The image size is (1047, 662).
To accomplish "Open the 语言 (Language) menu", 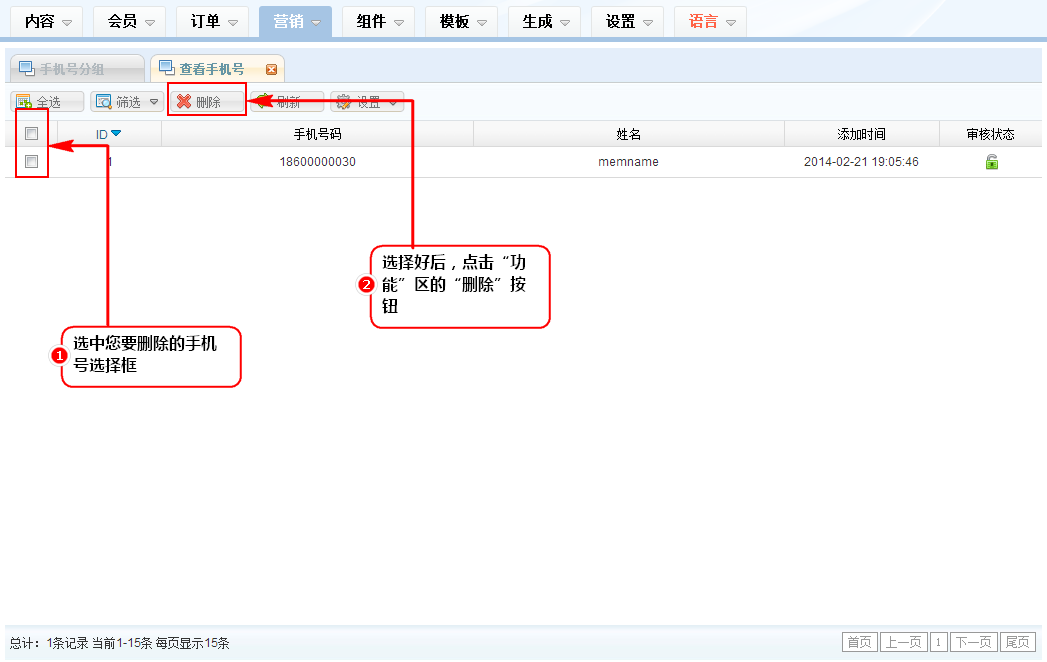I will 710,21.
